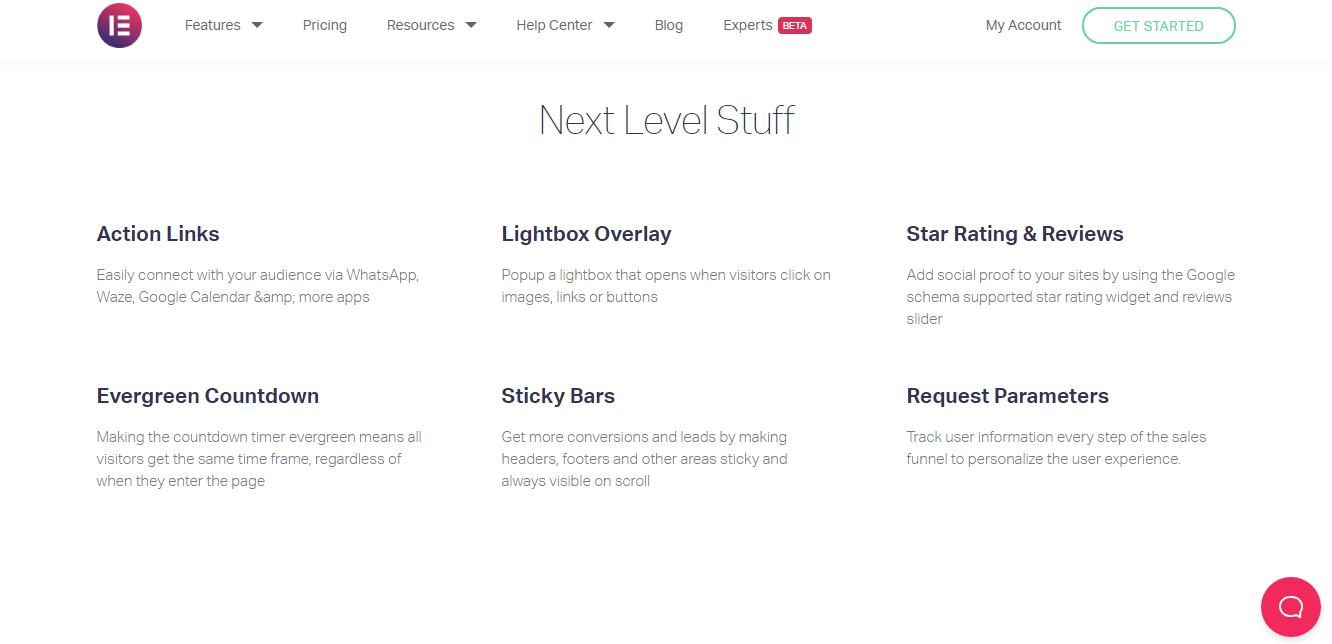Click the description mentioning WhatsApp and Waze
The width and height of the screenshot is (1332, 644).
point(257,286)
